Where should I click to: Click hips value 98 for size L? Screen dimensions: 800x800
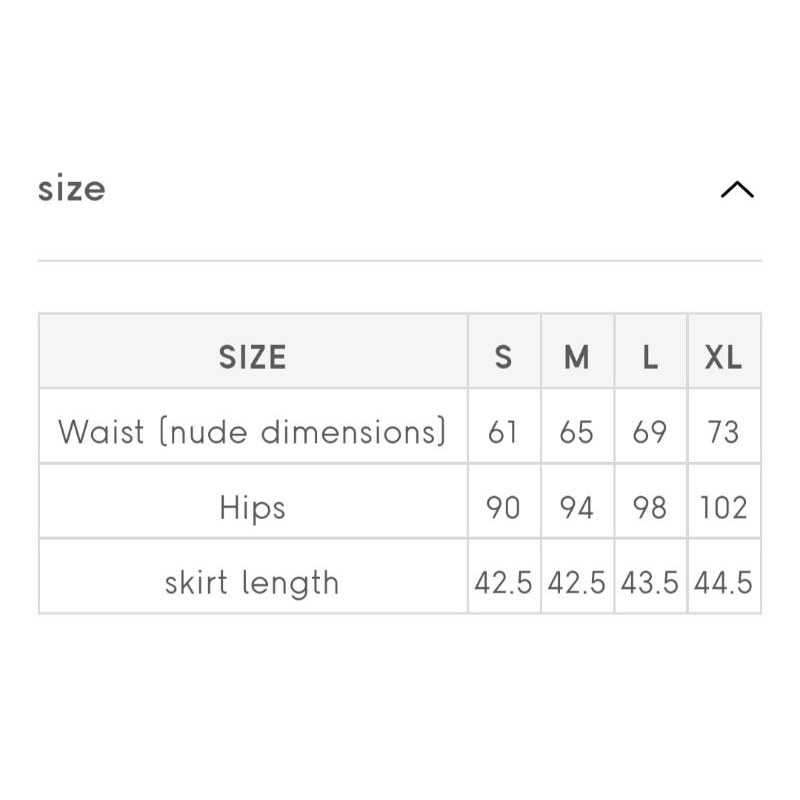[650, 508]
